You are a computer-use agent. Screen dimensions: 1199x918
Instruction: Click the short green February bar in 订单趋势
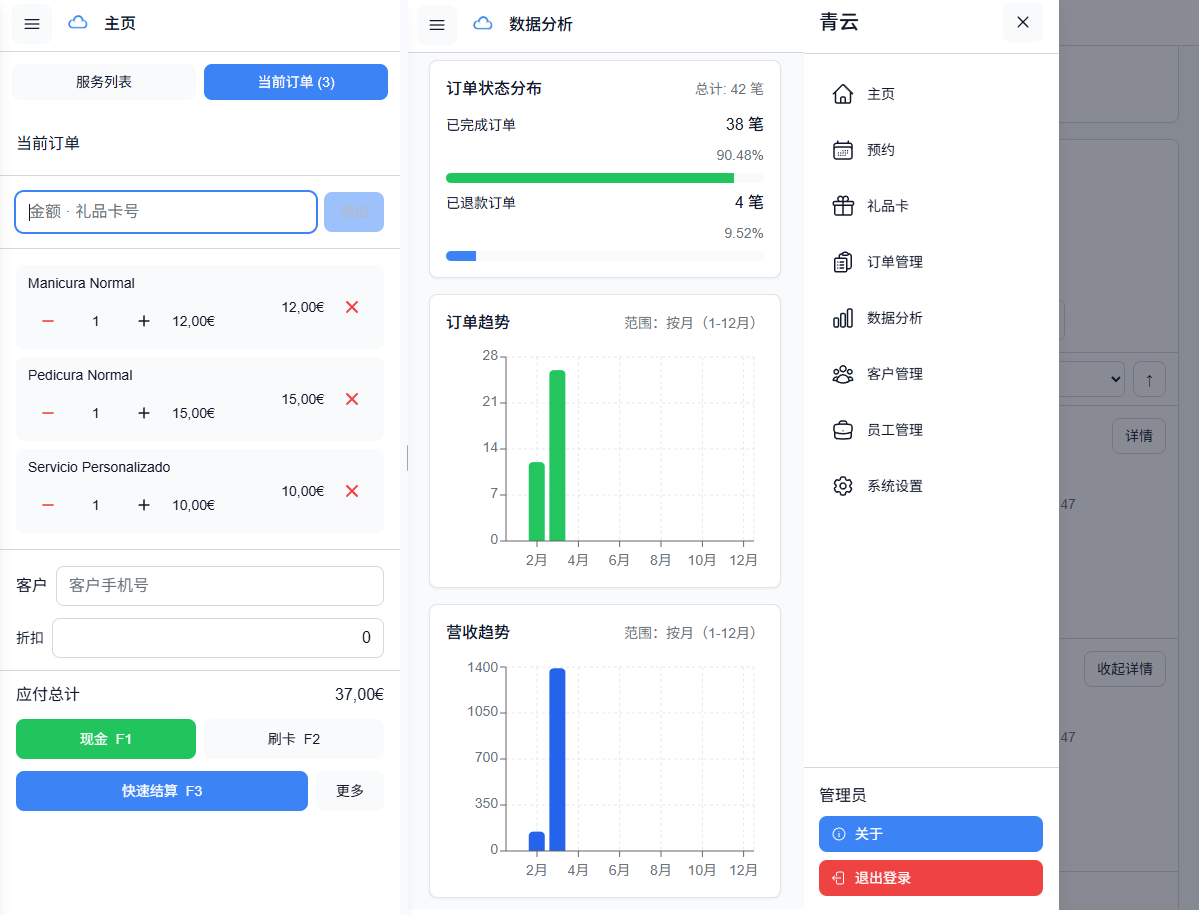[x=537, y=502]
